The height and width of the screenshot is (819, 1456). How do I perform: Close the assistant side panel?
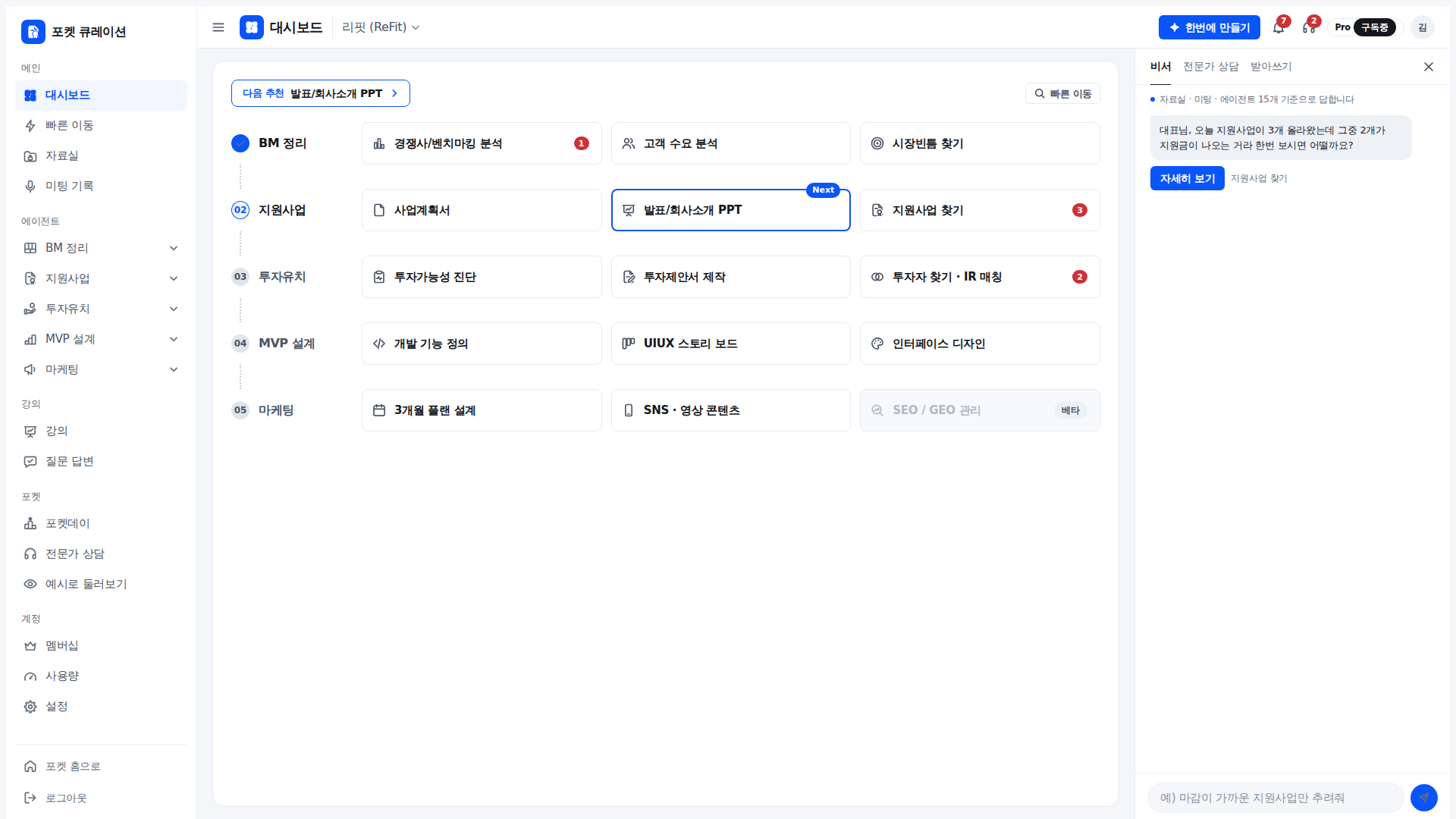[1429, 67]
